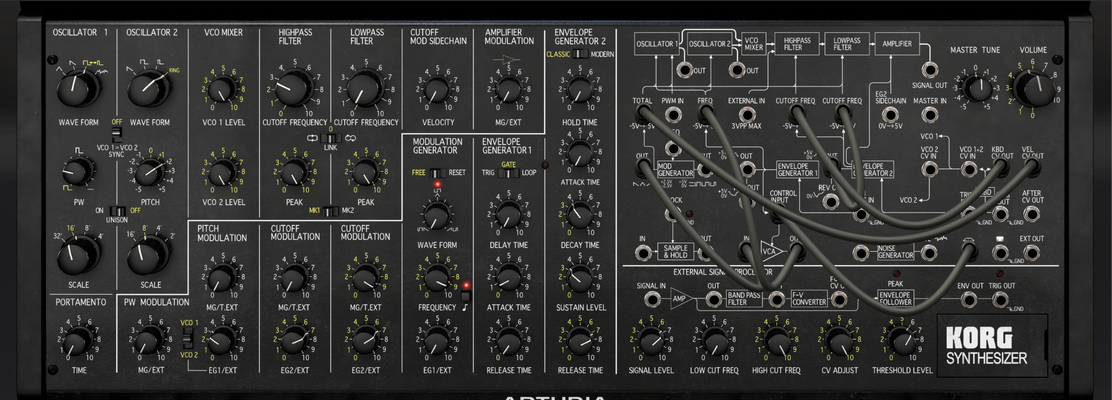
Task: Click the Highpass Filter PEAK knob
Action: tap(294, 172)
